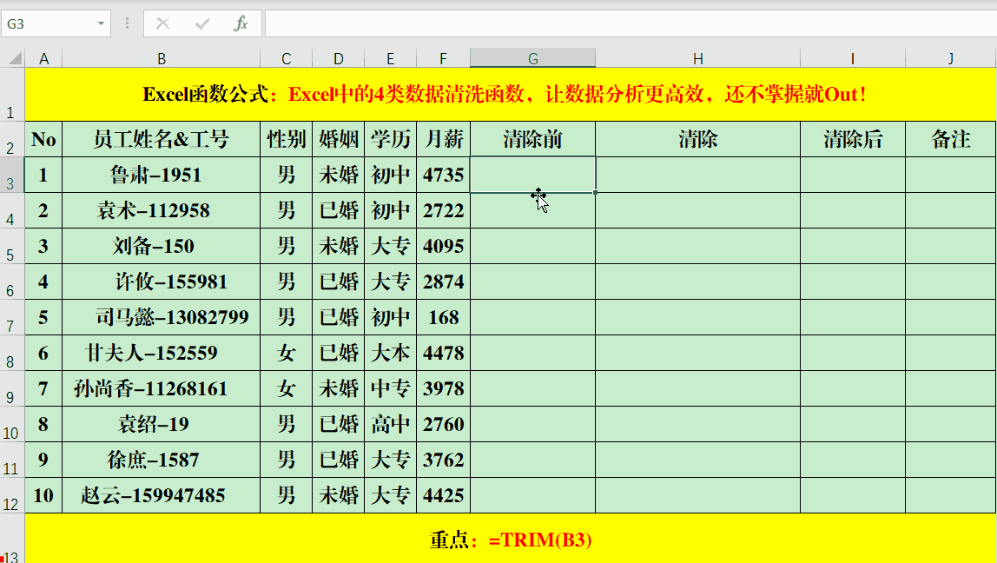997x563 pixels.
Task: Select row 5 header
Action: click(x=12, y=246)
